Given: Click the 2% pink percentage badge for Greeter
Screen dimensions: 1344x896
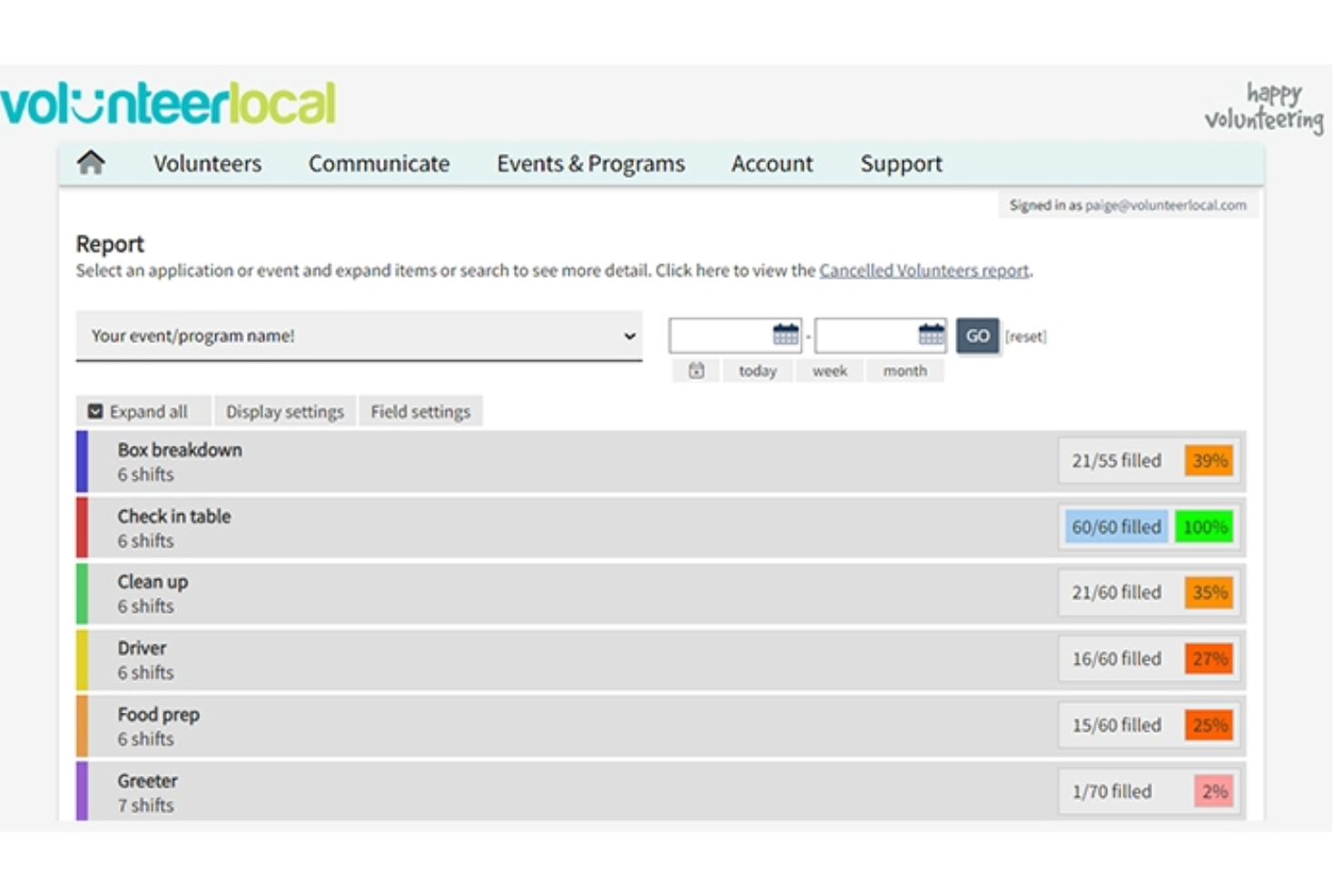Looking at the screenshot, I should [x=1213, y=791].
